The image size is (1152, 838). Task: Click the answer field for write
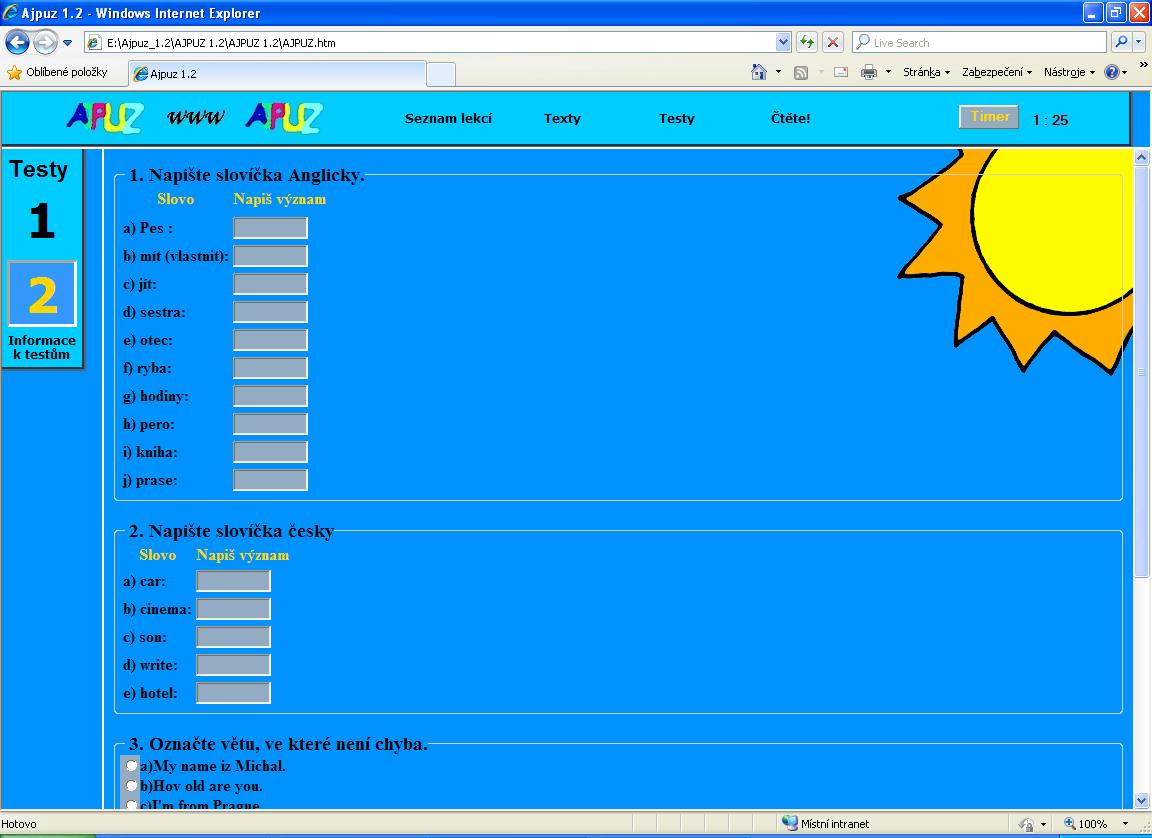(234, 665)
